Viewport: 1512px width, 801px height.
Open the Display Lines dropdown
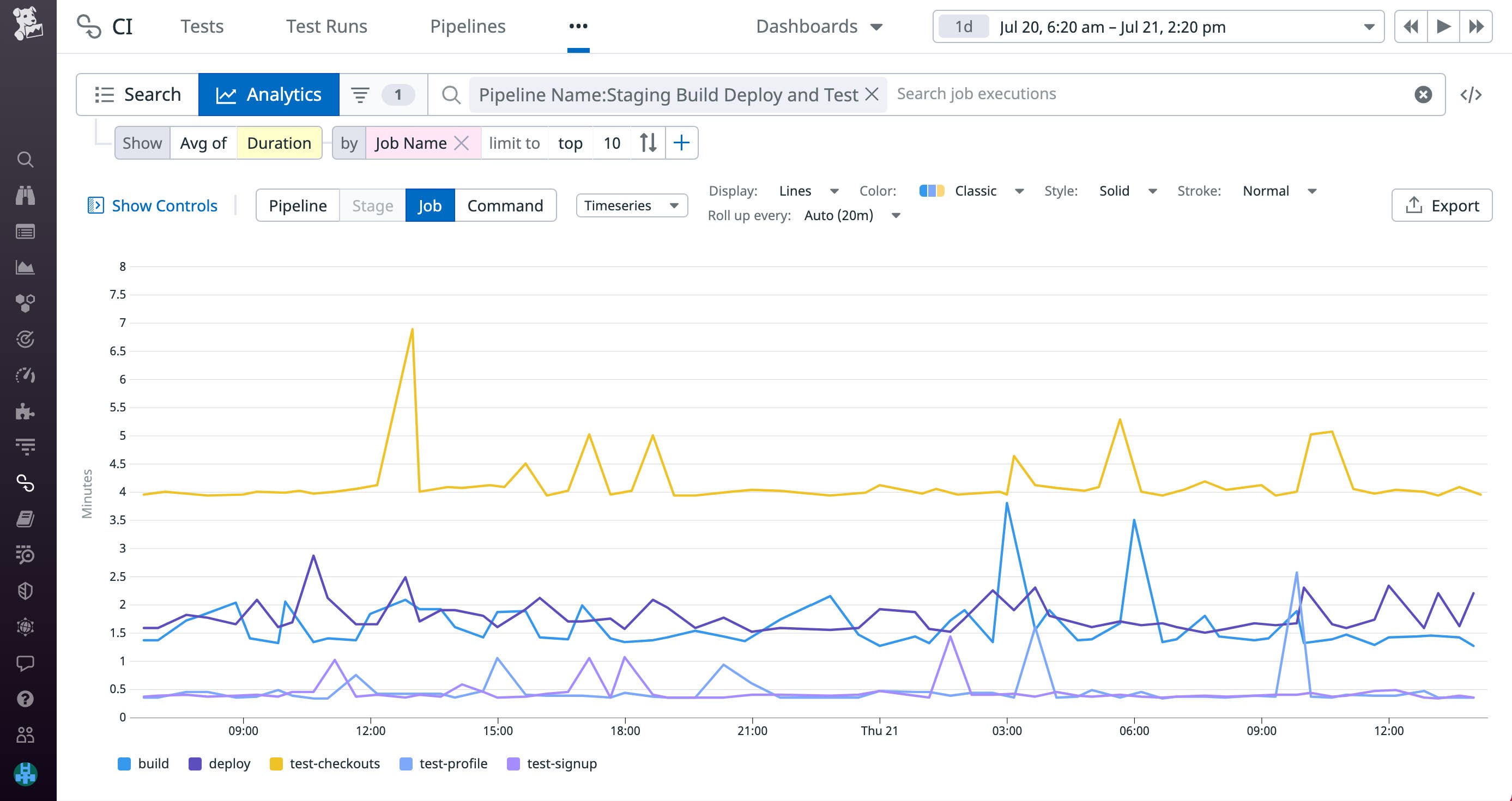[808, 191]
